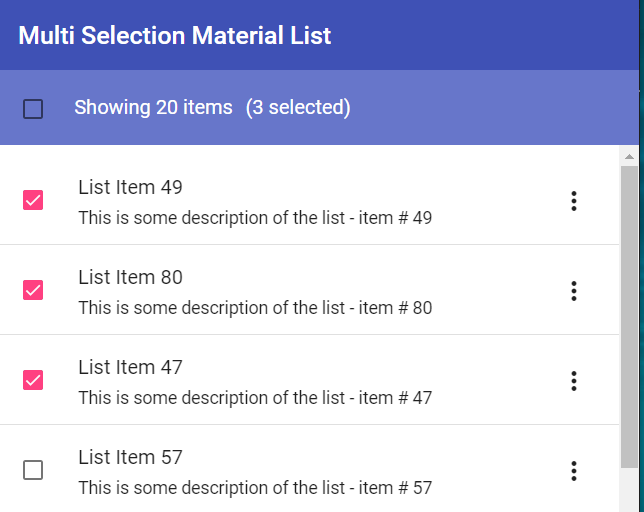Click the description text of item # 80
Screen dimensions: 644x512
[255, 308]
